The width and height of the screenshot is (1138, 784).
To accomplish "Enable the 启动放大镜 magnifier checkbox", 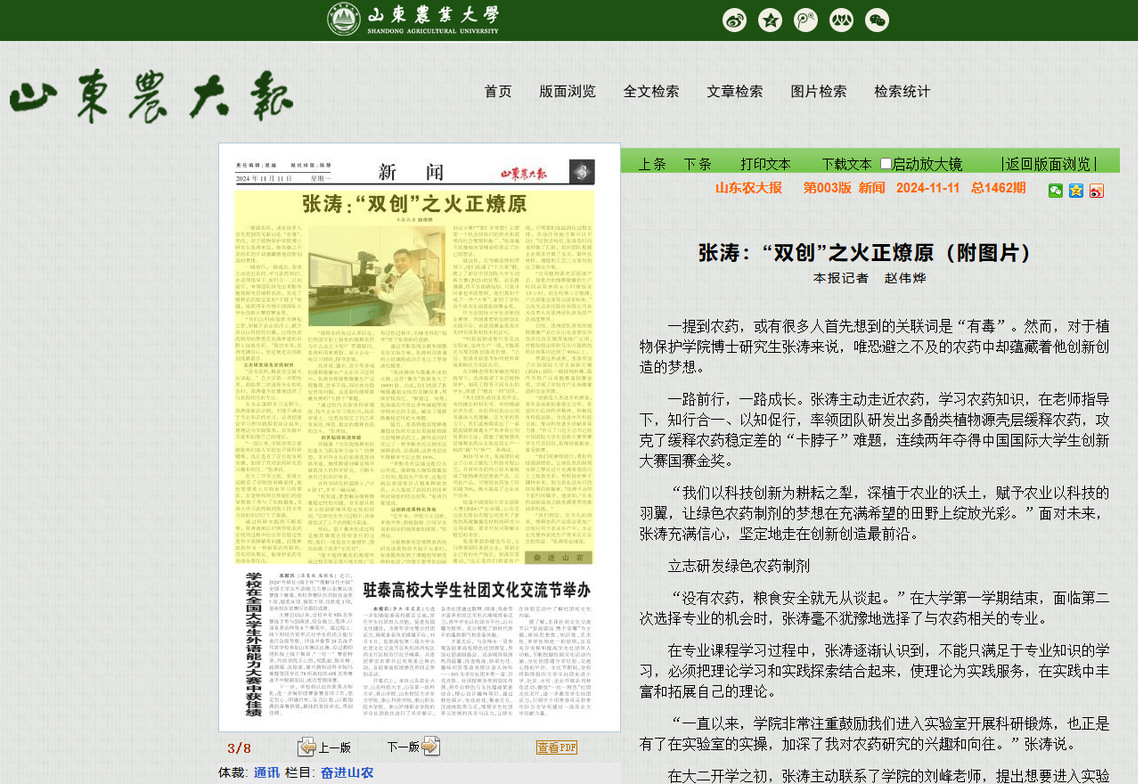I will 886,163.
